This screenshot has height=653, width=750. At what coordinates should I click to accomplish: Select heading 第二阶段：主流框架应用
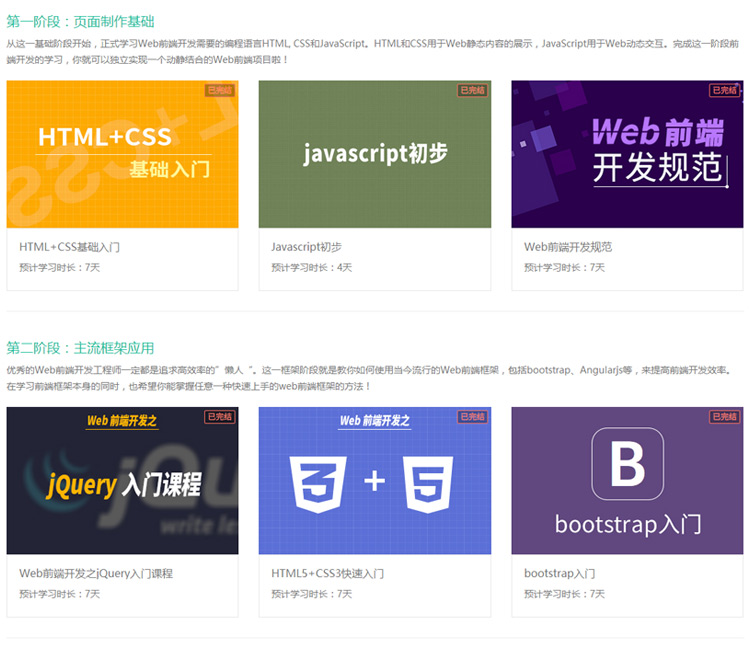(80, 348)
